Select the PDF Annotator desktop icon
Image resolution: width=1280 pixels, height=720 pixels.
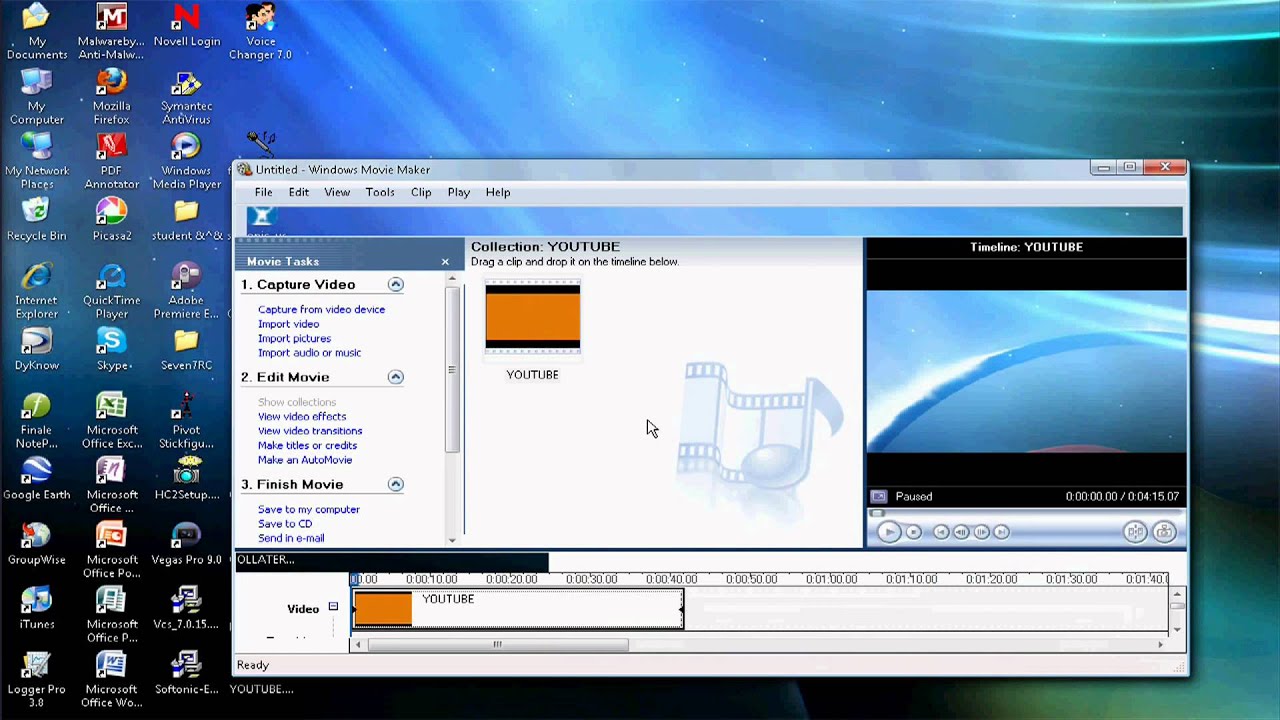click(111, 161)
